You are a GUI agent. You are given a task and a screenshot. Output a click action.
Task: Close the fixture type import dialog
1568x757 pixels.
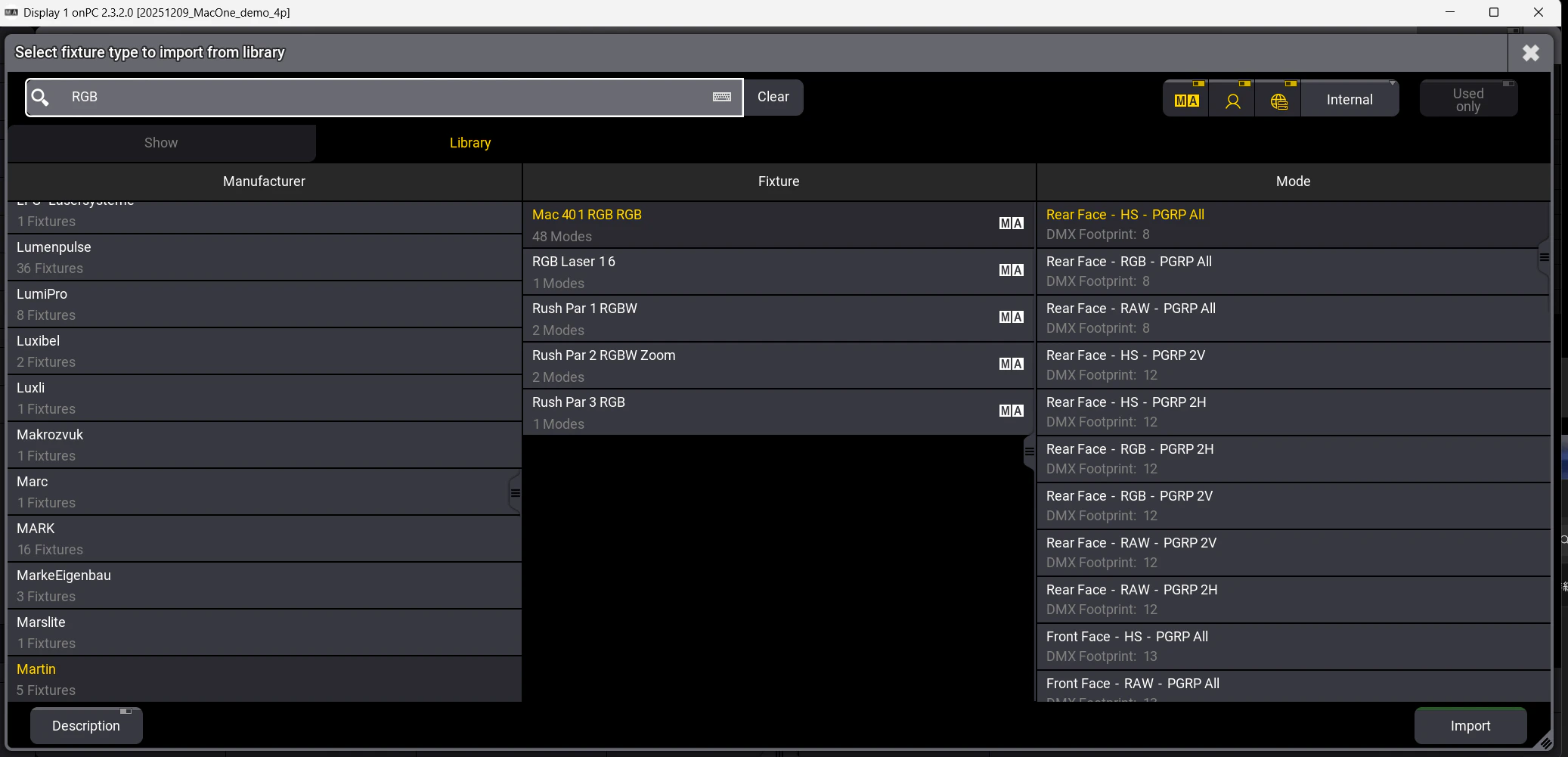tap(1530, 53)
